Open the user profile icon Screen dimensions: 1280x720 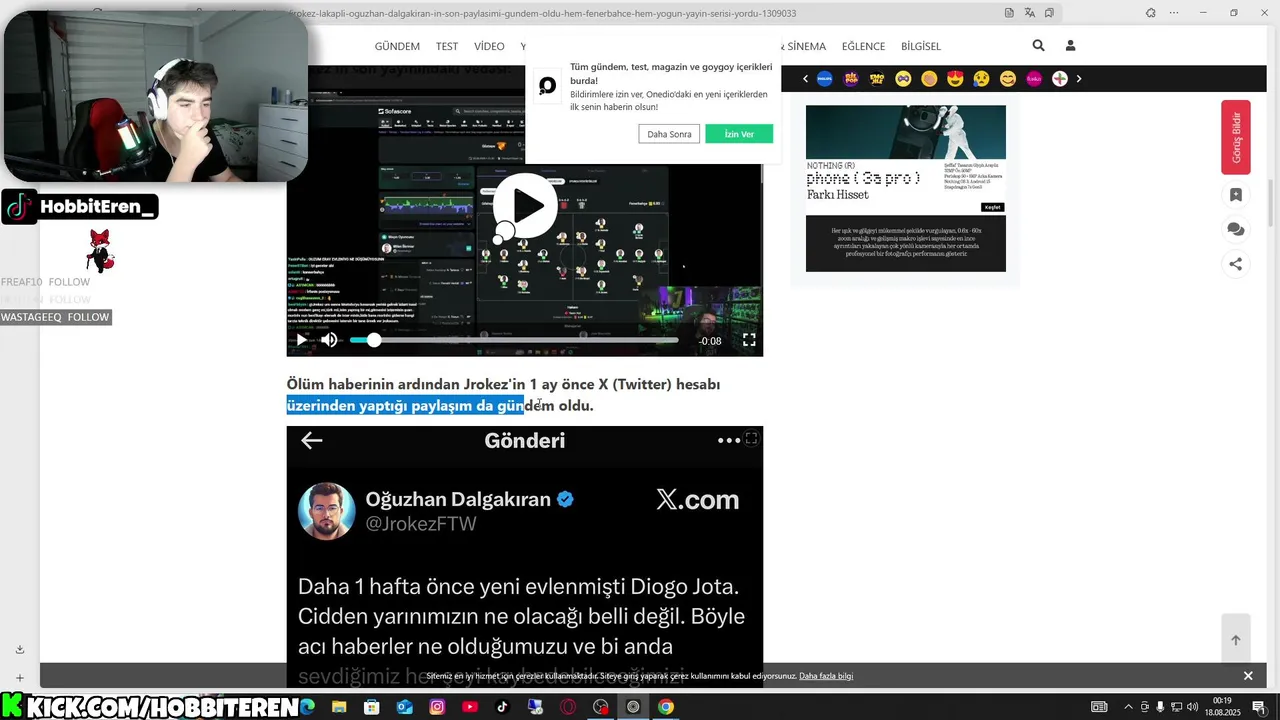pos(1070,46)
